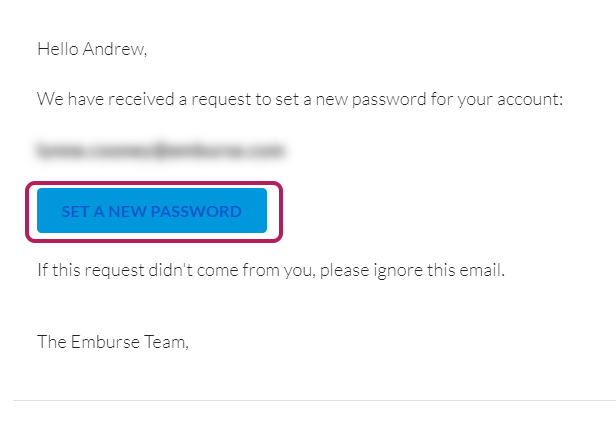Click the word "NEW" on the blue button
Viewport: 616px width, 424px height.
click(128, 211)
